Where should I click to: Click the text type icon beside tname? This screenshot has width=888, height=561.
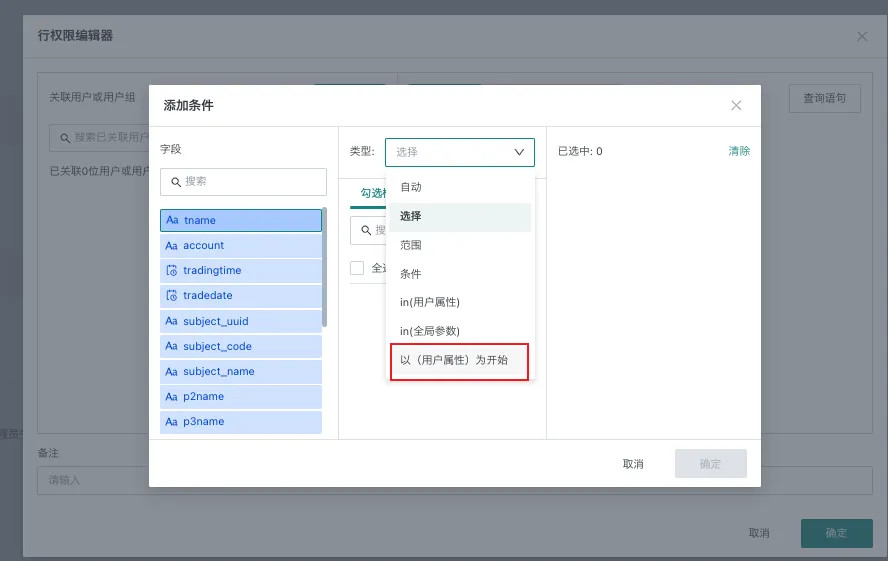tap(172, 220)
